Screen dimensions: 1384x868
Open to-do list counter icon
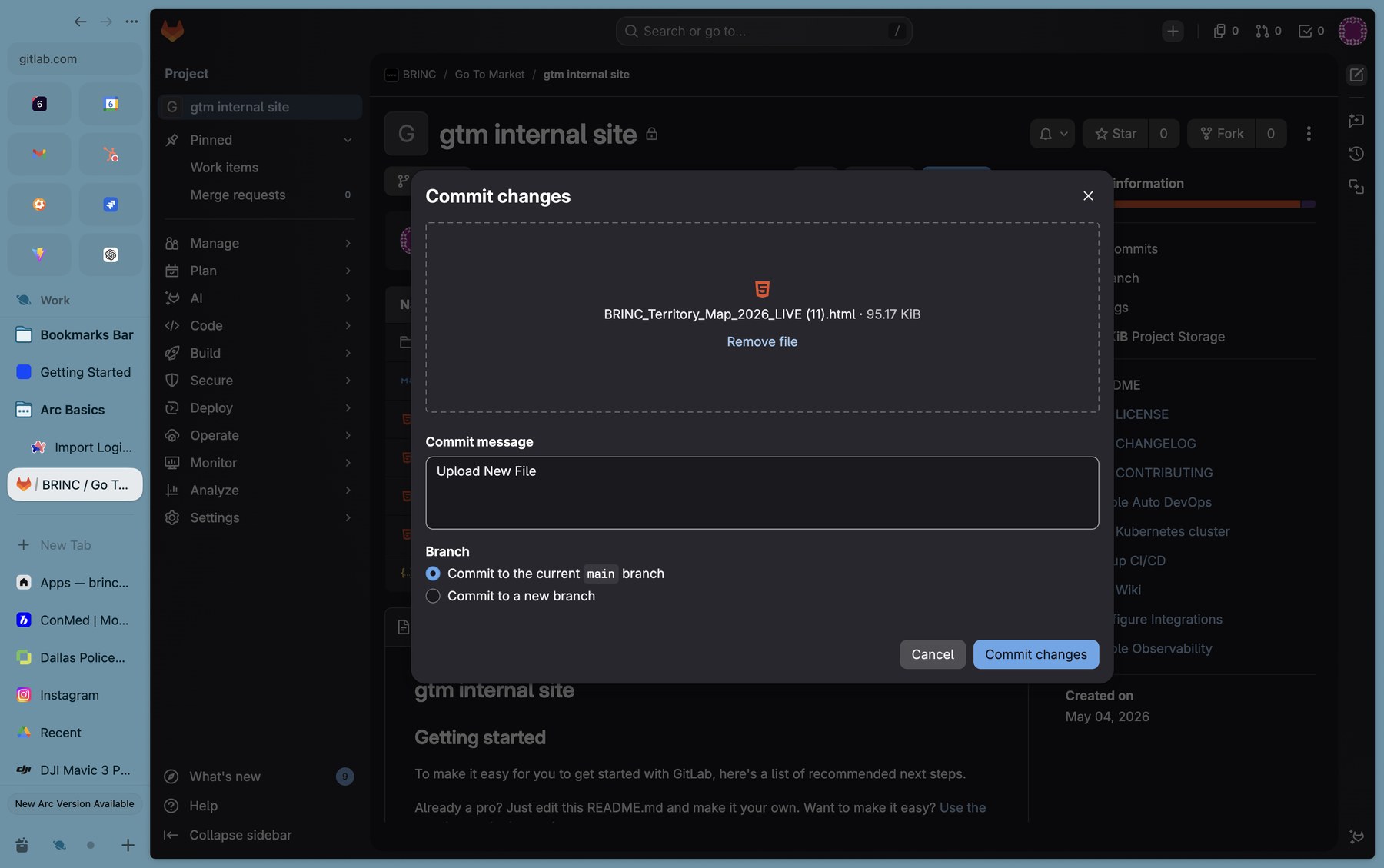1312,31
